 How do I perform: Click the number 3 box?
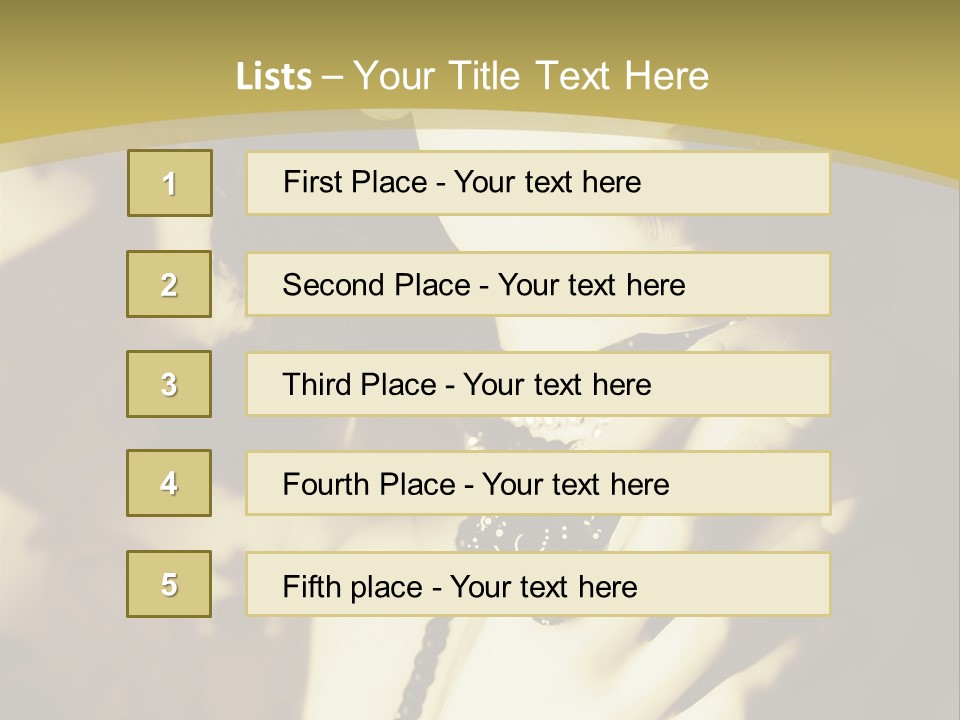tap(169, 384)
